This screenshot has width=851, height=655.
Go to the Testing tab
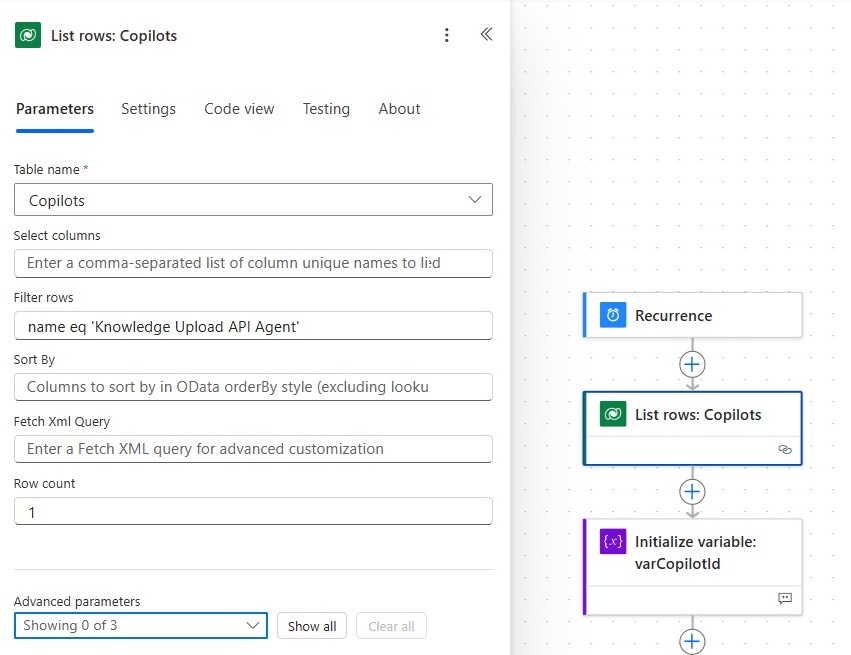click(326, 109)
